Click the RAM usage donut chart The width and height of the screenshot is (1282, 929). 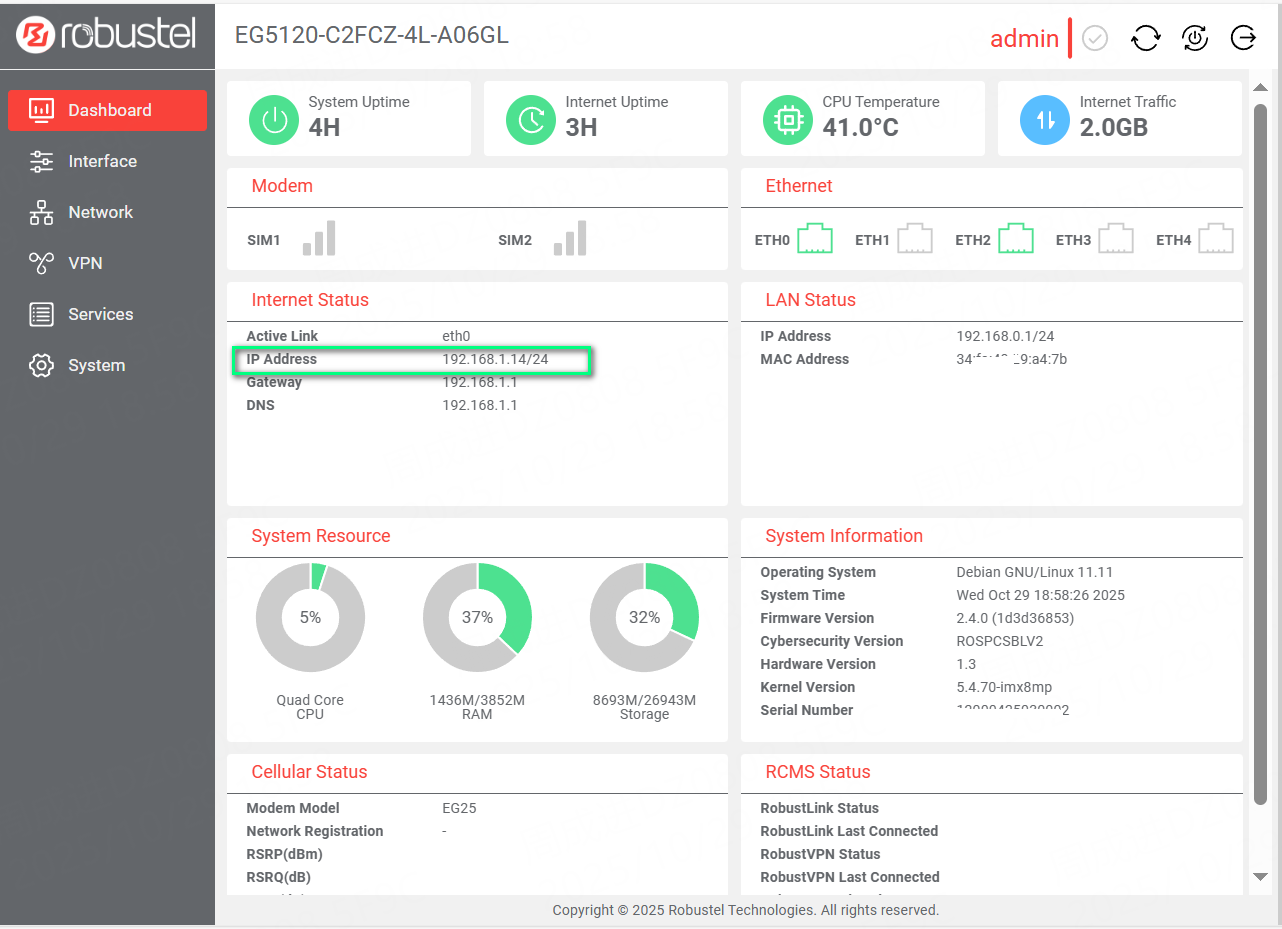pyautogui.click(x=477, y=618)
